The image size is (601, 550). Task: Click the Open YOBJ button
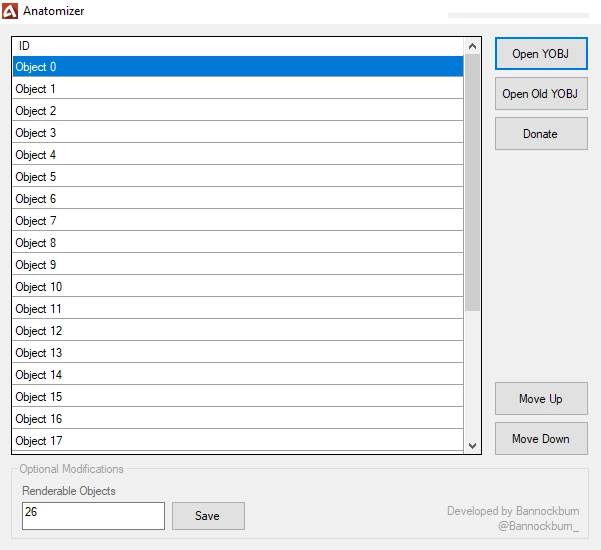click(x=540, y=54)
